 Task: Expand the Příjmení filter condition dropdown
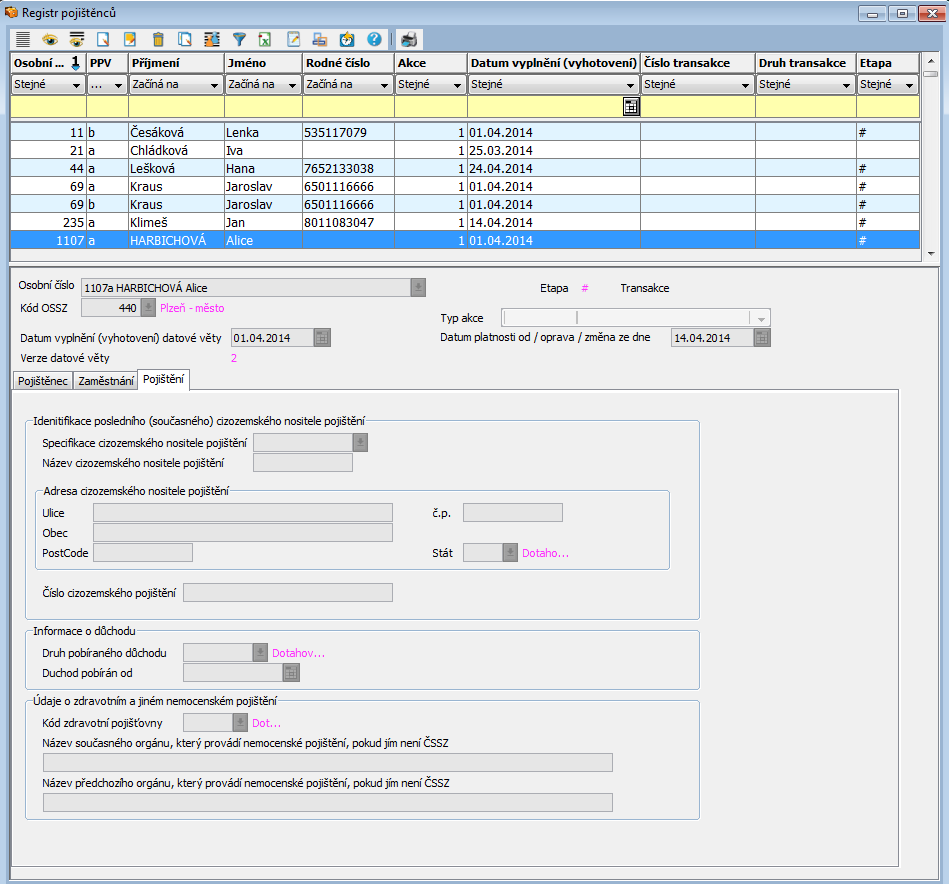pos(214,86)
